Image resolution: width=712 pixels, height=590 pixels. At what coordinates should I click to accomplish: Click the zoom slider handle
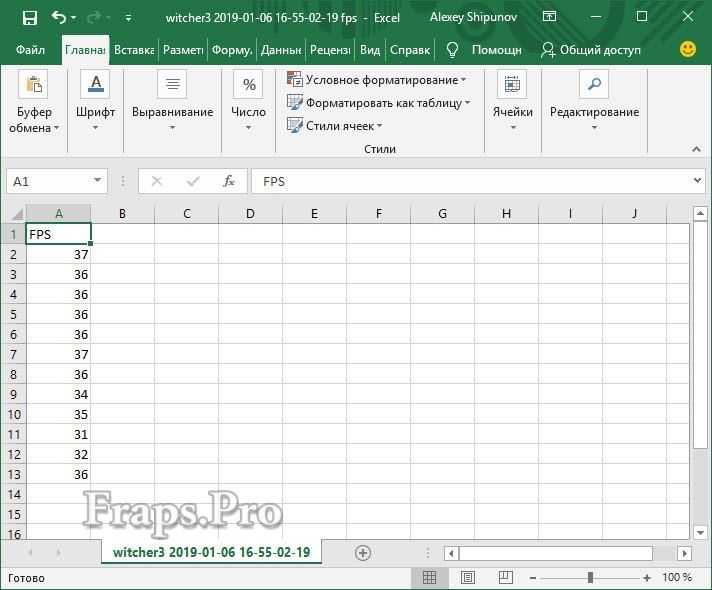pos(590,577)
